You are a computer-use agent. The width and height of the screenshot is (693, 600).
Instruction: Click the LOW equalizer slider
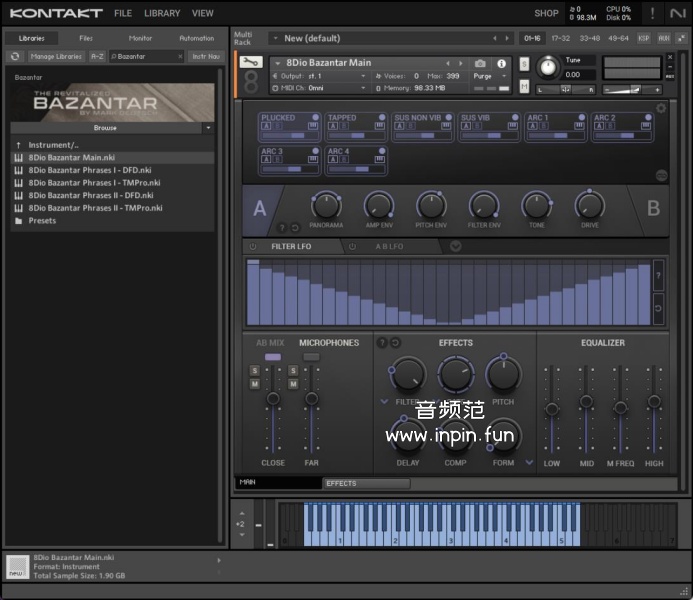coord(552,410)
